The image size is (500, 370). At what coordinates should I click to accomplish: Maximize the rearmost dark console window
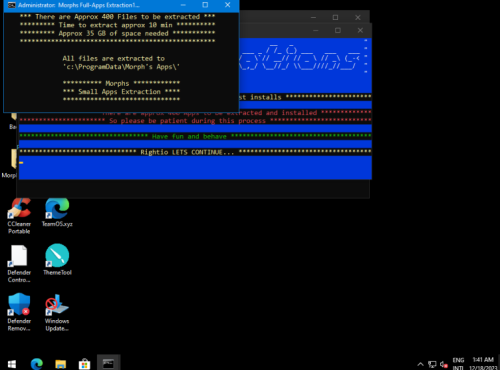click(335, 17)
